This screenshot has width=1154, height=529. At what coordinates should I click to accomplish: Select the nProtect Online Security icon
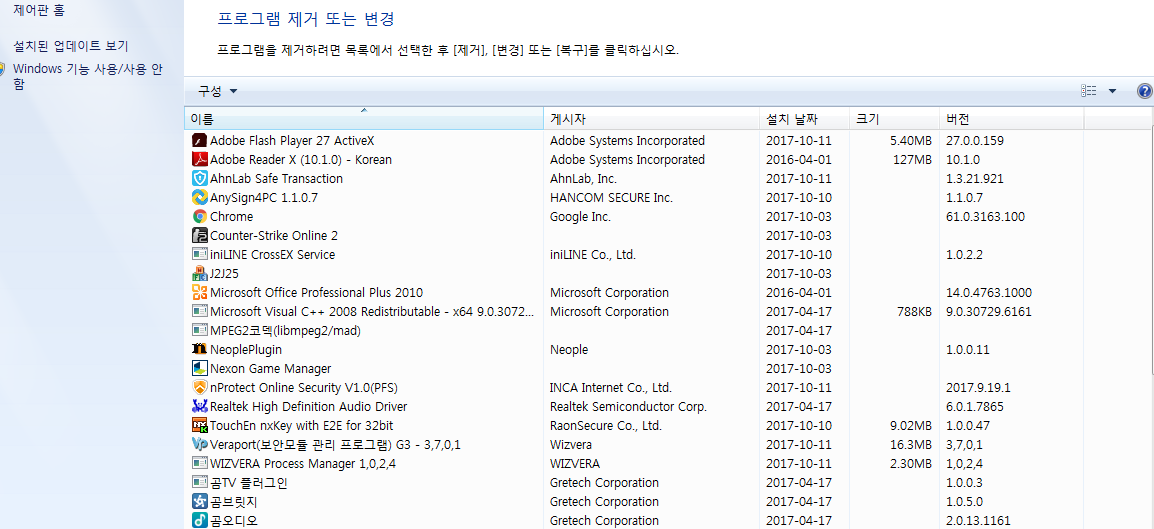coord(199,388)
